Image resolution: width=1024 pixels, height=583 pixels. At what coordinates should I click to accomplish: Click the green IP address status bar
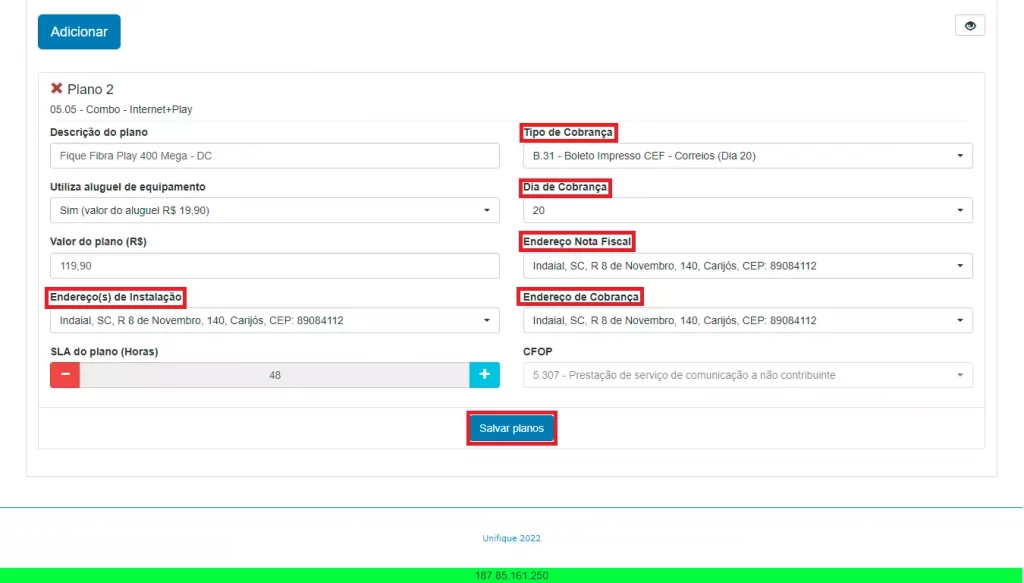point(511,575)
